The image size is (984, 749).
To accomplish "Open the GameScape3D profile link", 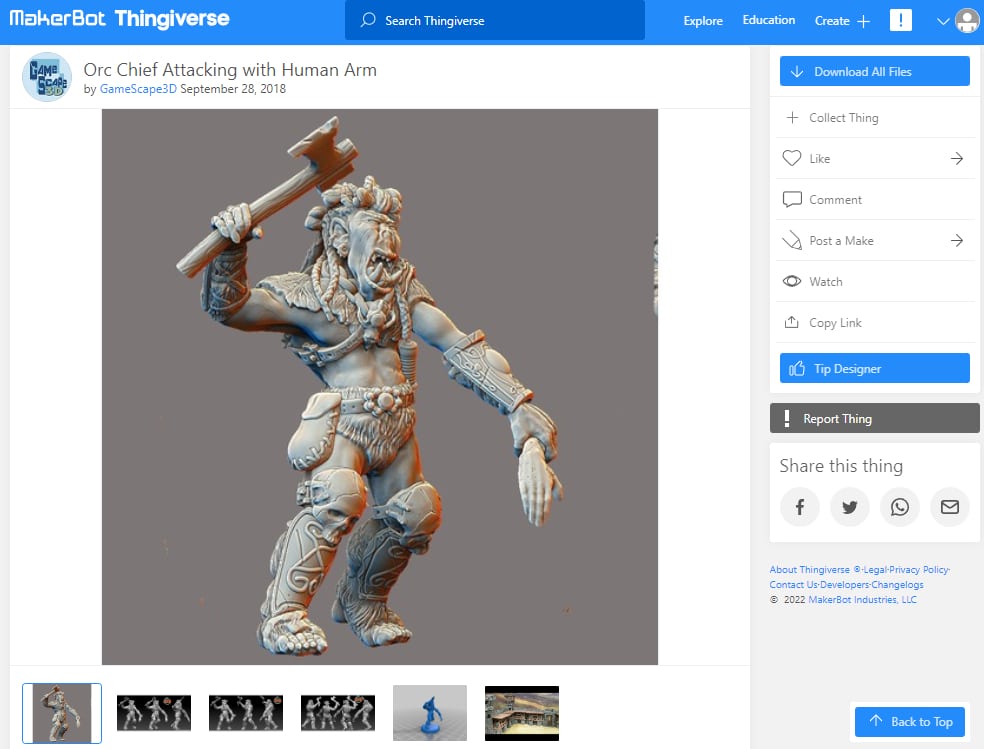I will (x=138, y=89).
